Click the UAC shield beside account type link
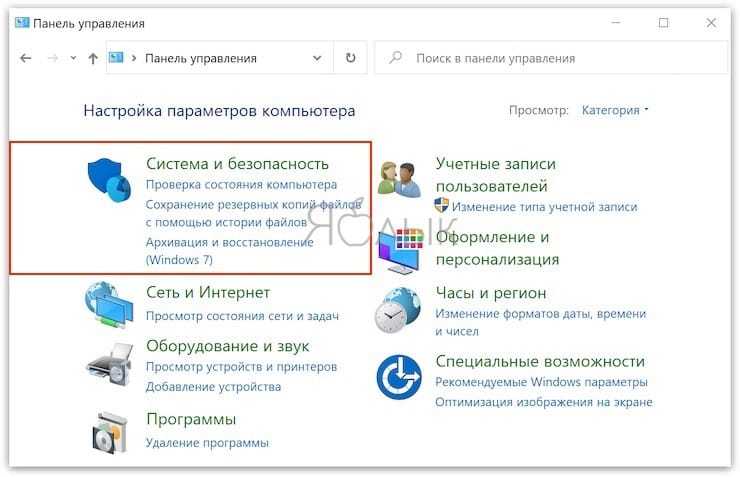The image size is (740, 477). pyautogui.click(x=441, y=205)
